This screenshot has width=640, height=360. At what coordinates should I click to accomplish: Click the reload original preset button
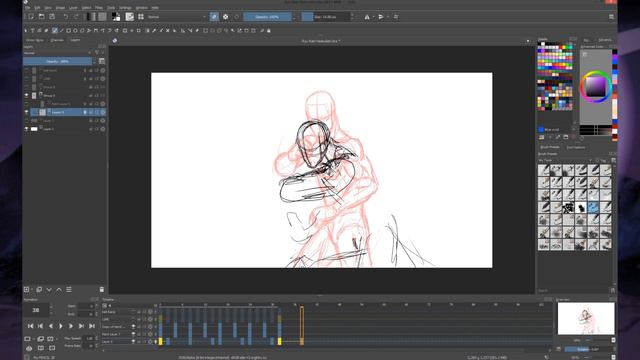(236, 17)
